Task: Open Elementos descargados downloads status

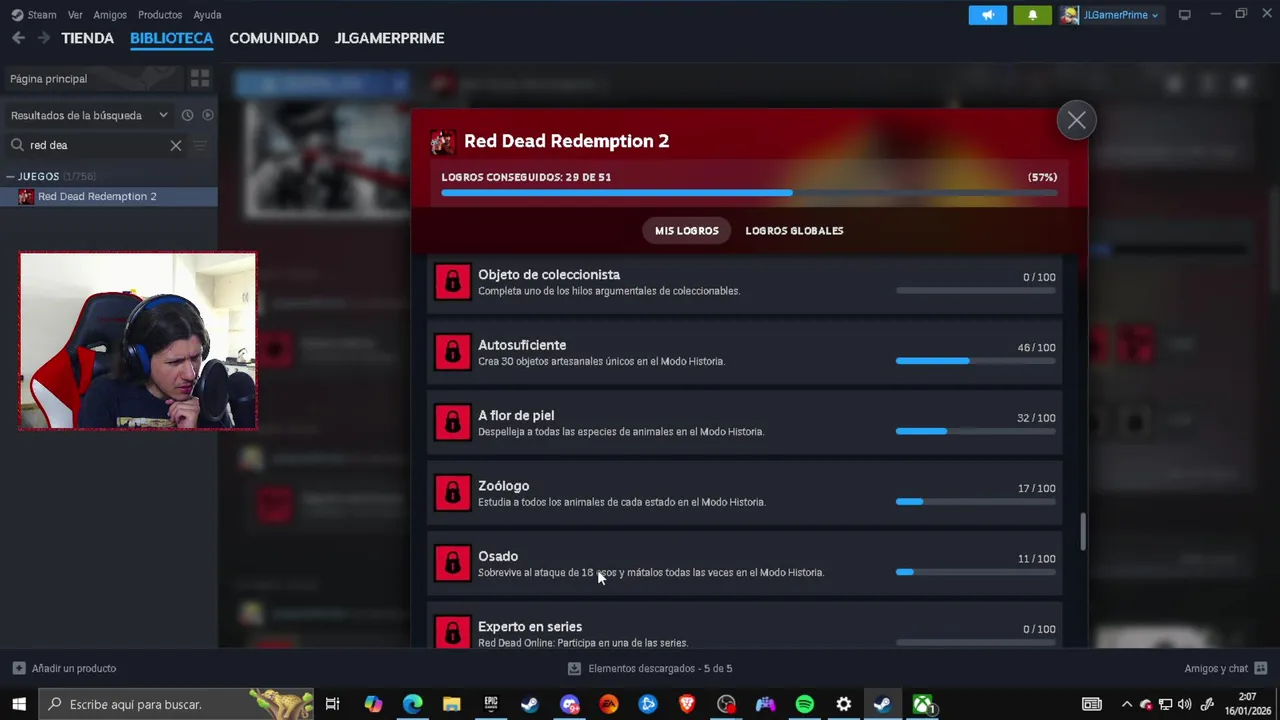Action: coord(650,668)
